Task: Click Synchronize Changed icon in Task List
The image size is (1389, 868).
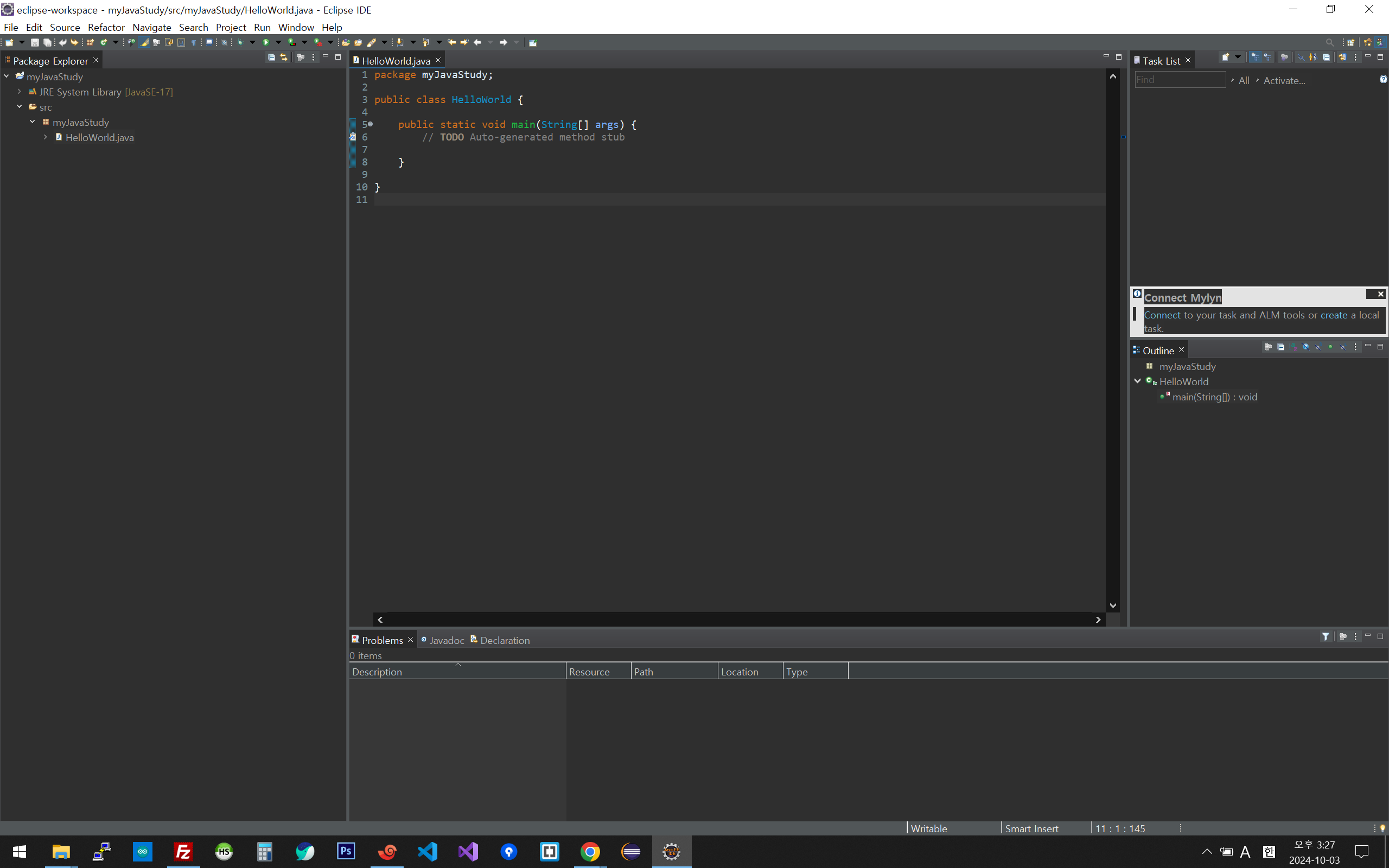Action: click(x=1342, y=58)
